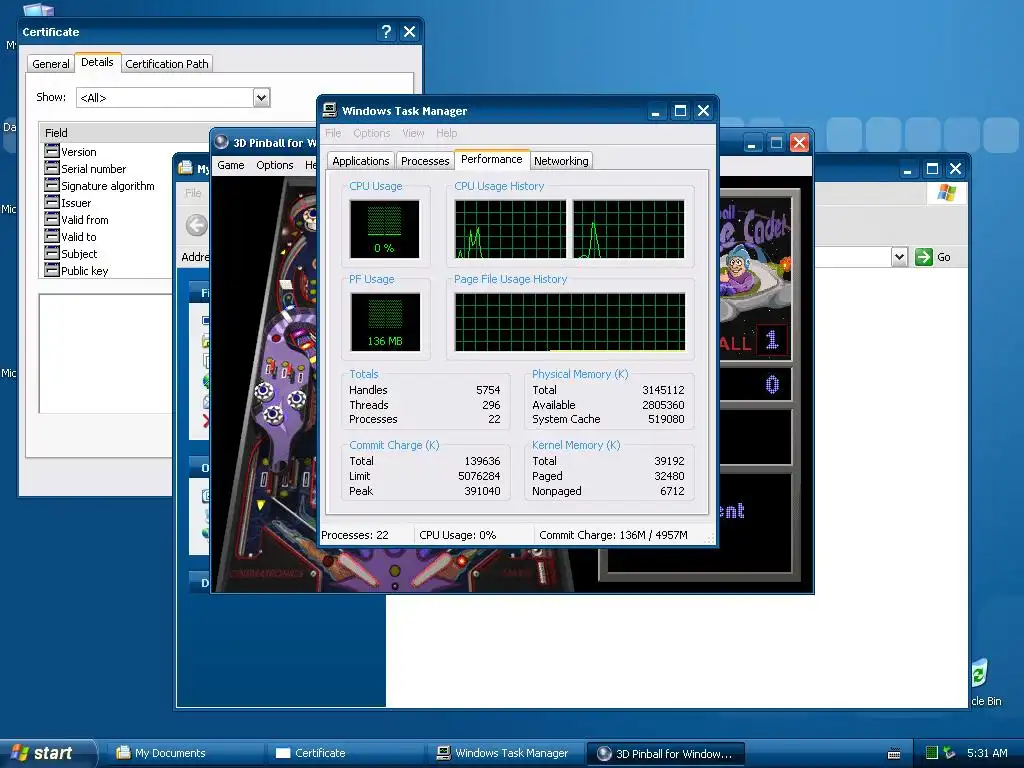Click the PF Usage 136 MB gauge
1024x768 pixels.
(x=385, y=322)
